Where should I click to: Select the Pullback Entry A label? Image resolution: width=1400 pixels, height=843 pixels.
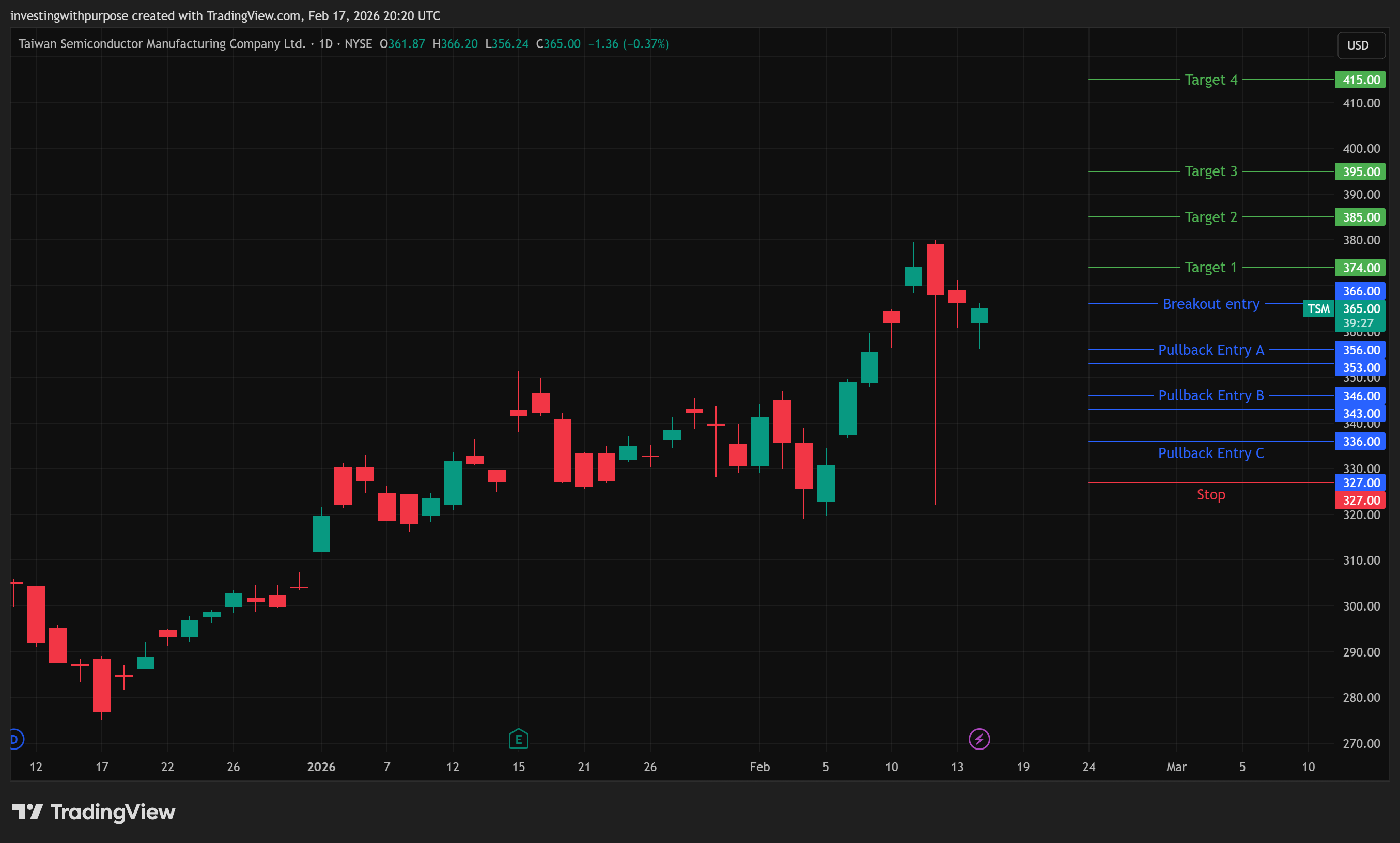click(x=1210, y=350)
